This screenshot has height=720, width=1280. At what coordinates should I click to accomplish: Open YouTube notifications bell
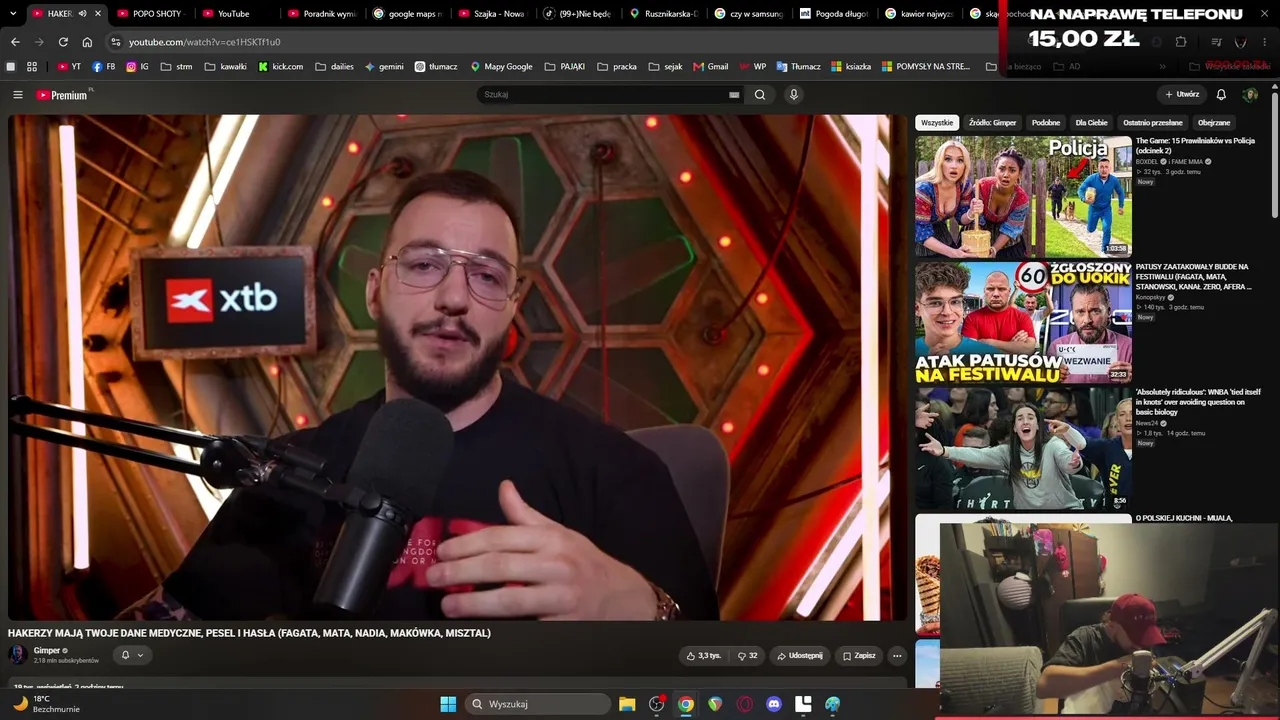coord(1221,95)
